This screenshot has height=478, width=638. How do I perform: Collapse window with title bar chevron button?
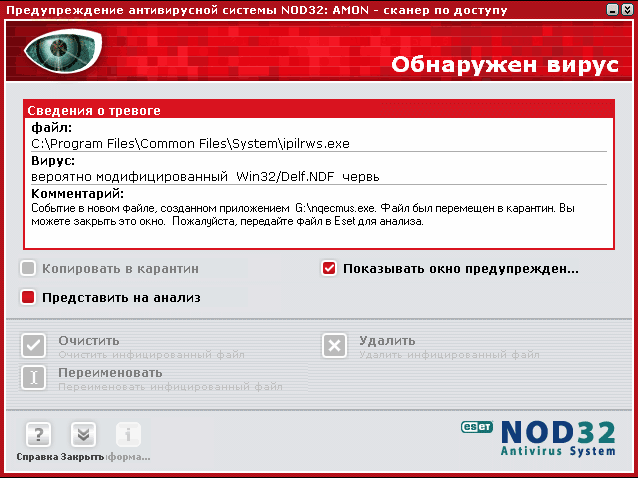coord(627,9)
